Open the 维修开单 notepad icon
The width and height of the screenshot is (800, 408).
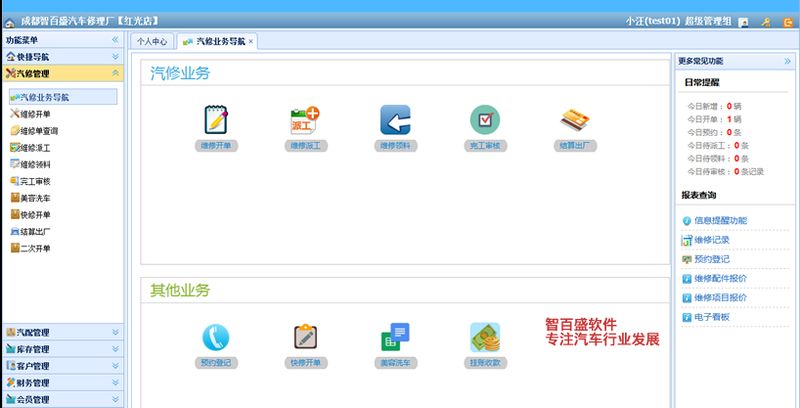point(216,120)
